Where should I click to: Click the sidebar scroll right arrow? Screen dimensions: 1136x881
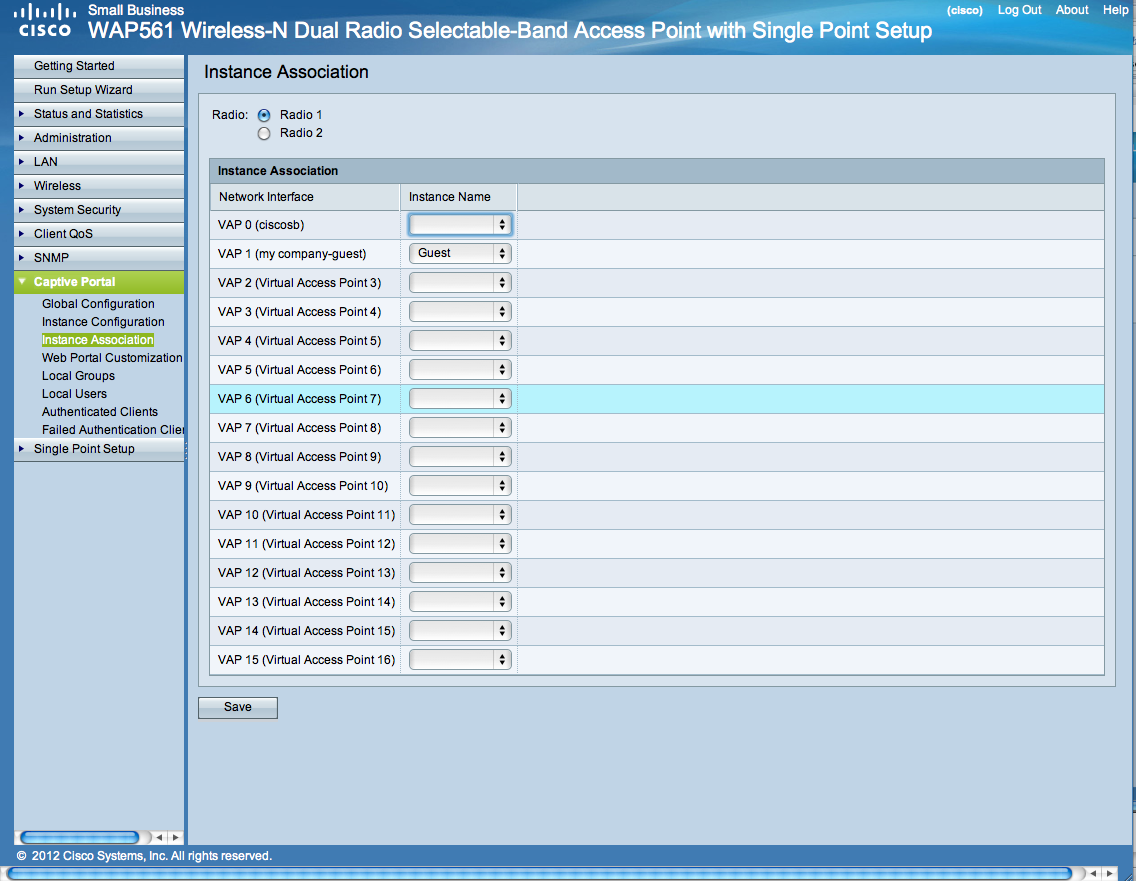tap(175, 838)
